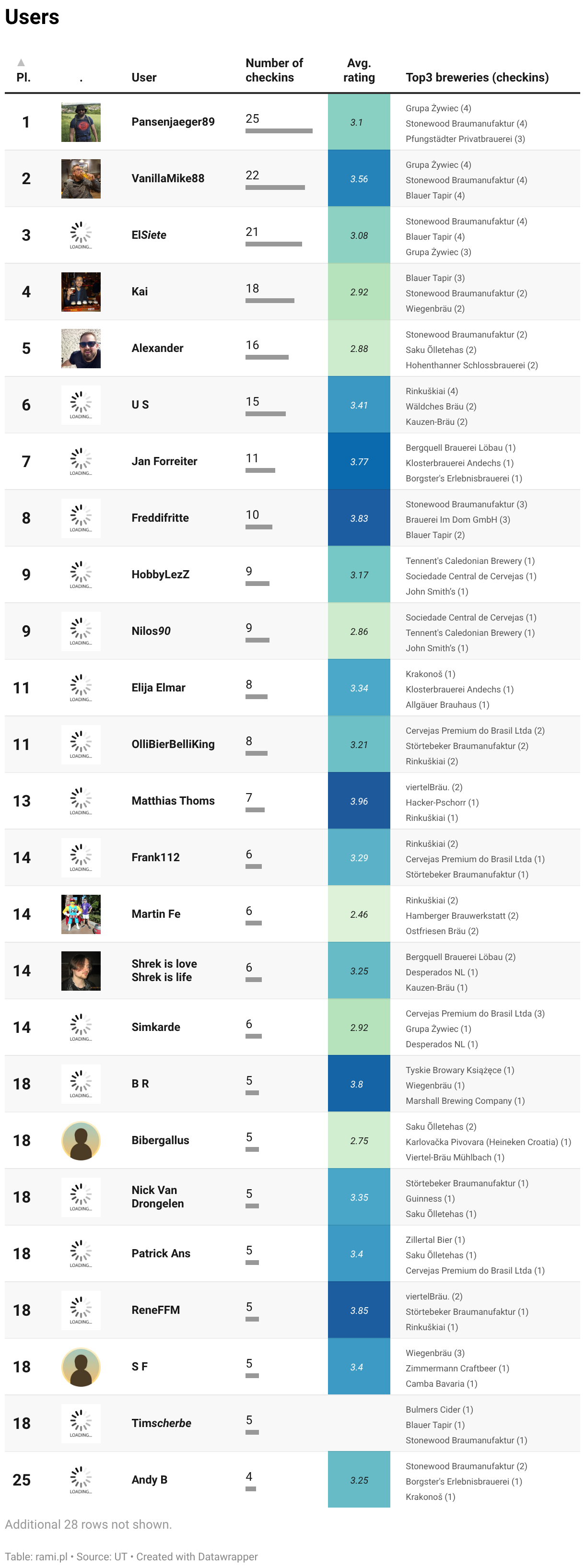Viewport: 585px width, 1568px height.
Task: Click the loading spinner icon beside ElSiete
Action: pyautogui.click(x=81, y=235)
